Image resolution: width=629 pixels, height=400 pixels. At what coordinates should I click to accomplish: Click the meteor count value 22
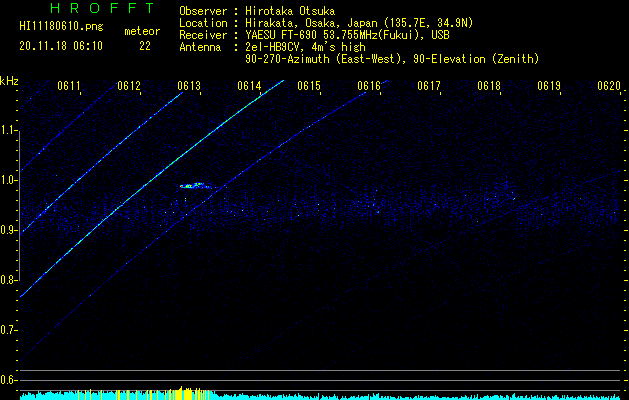click(x=145, y=47)
